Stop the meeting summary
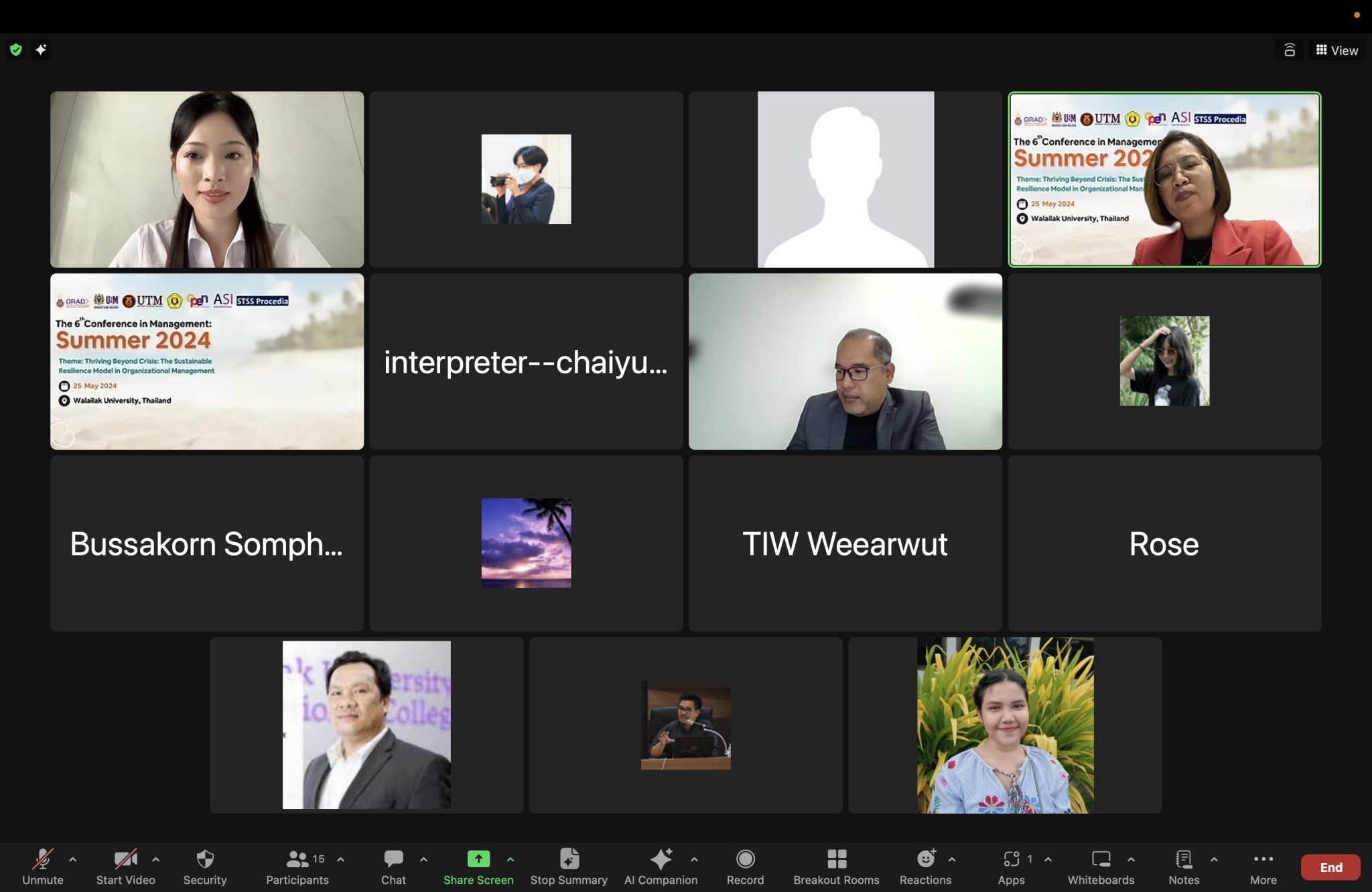Image resolution: width=1372 pixels, height=892 pixels. point(569,859)
